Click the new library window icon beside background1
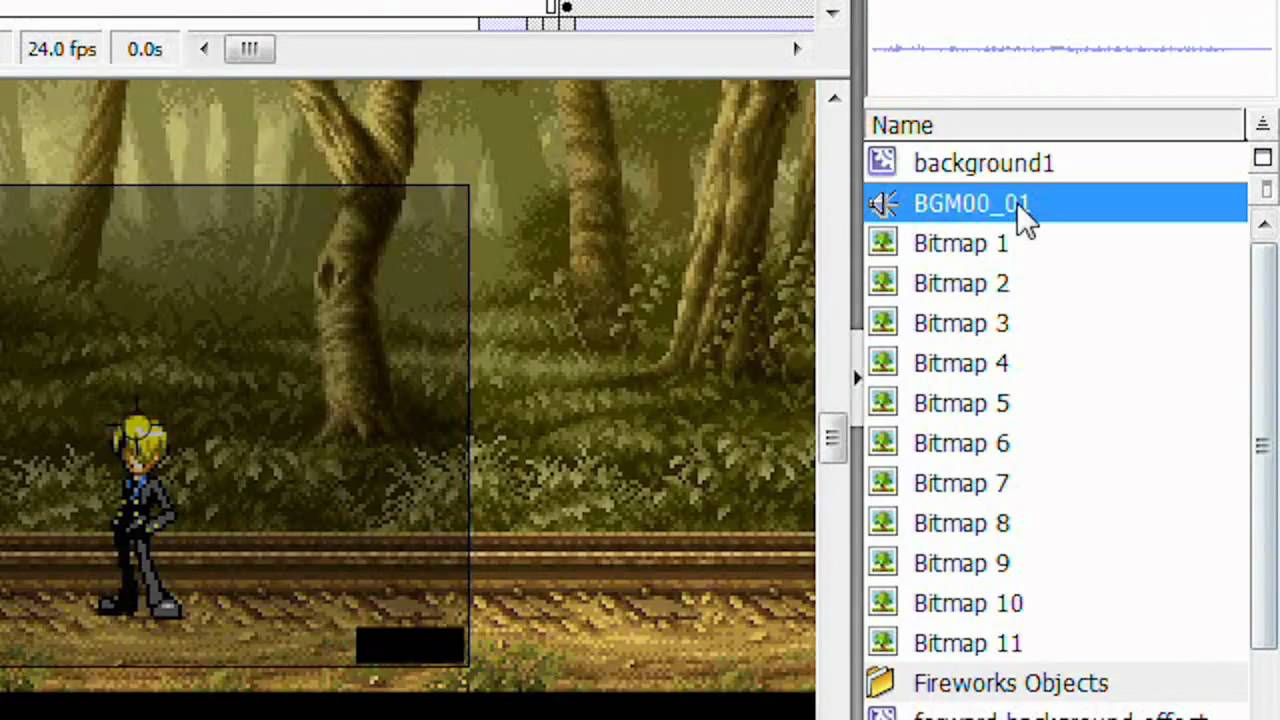This screenshot has width=1280, height=720. tap(1262, 158)
